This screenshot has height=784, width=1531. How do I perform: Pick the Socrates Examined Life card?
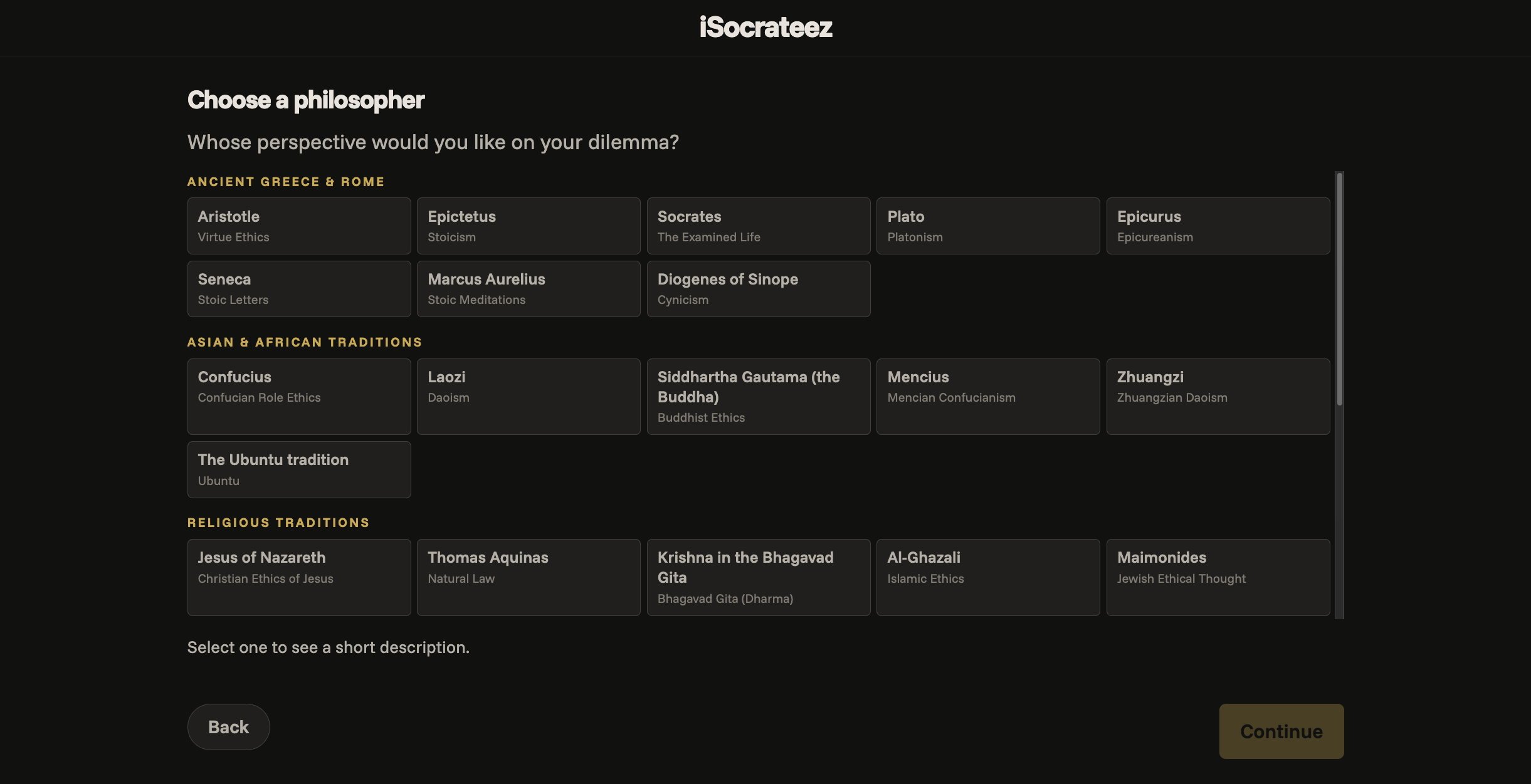coord(759,226)
